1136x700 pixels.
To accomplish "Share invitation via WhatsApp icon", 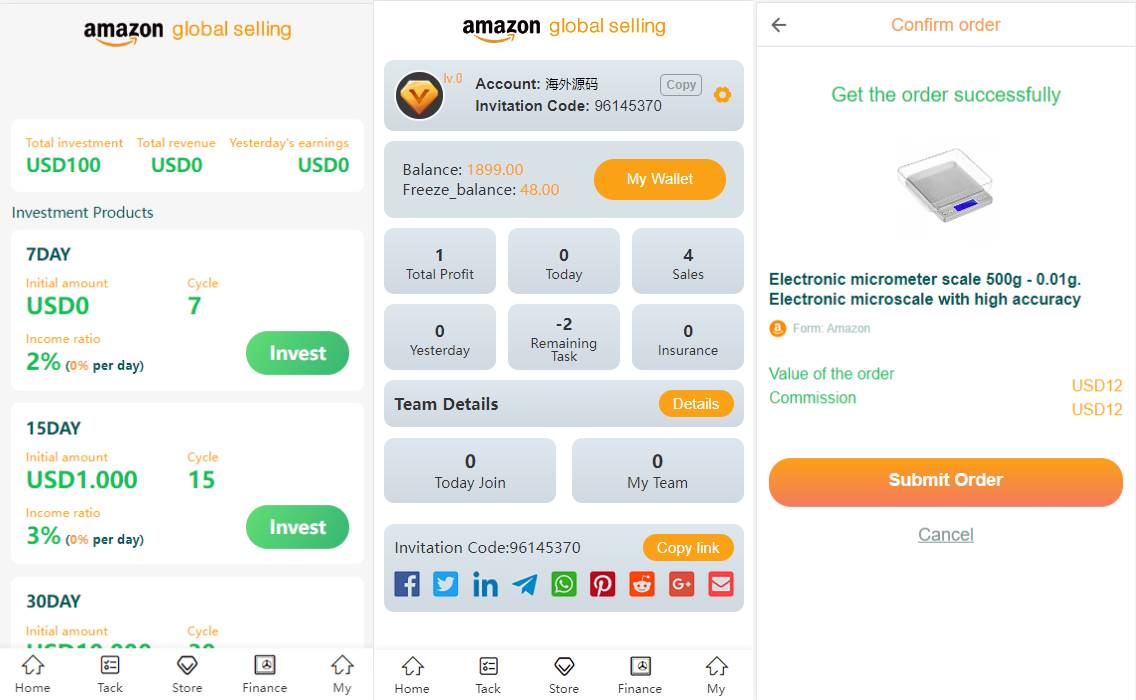I will click(x=564, y=584).
